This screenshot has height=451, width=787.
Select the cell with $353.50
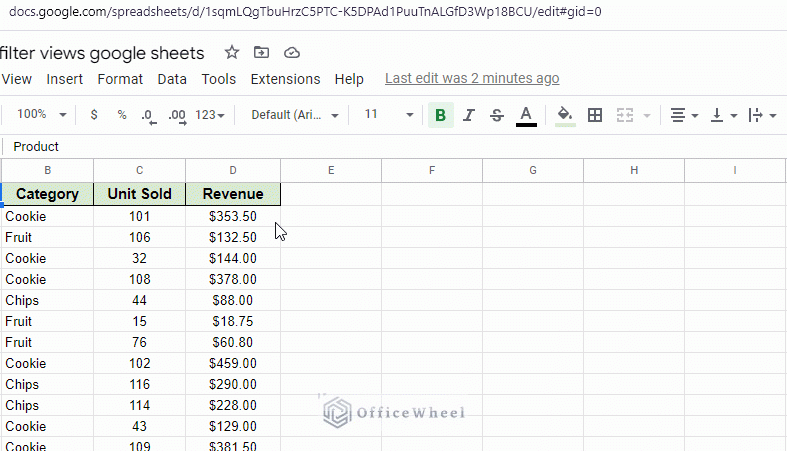233,216
